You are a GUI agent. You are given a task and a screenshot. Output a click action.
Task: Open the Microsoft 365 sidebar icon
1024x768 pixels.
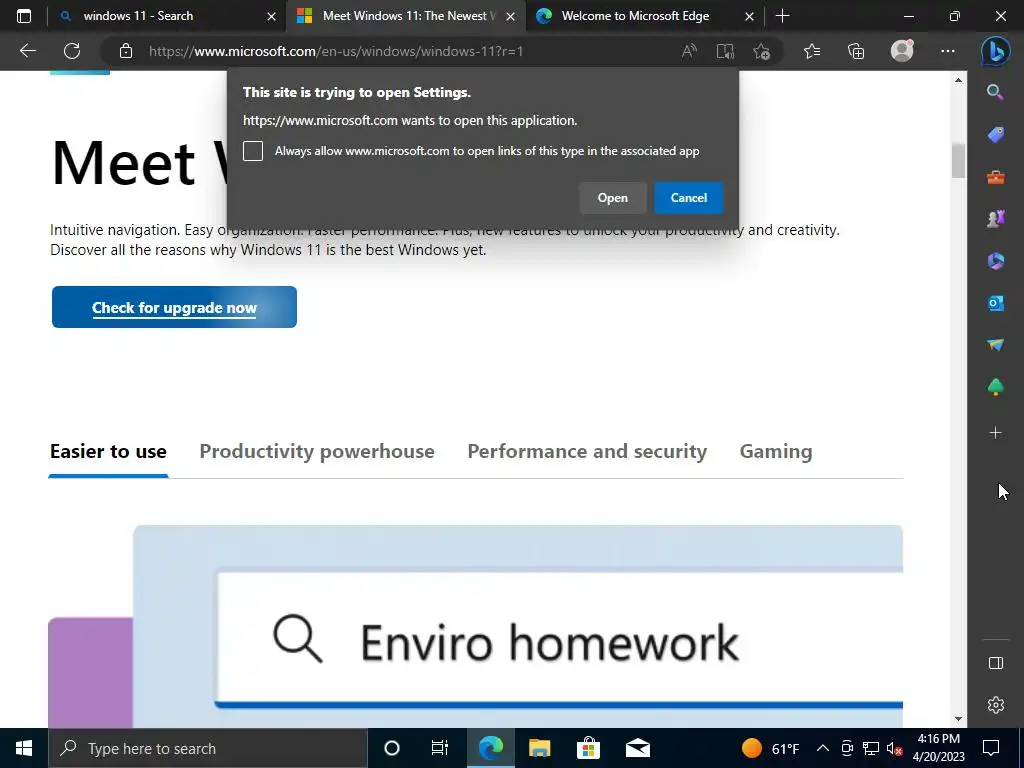pyautogui.click(x=995, y=261)
